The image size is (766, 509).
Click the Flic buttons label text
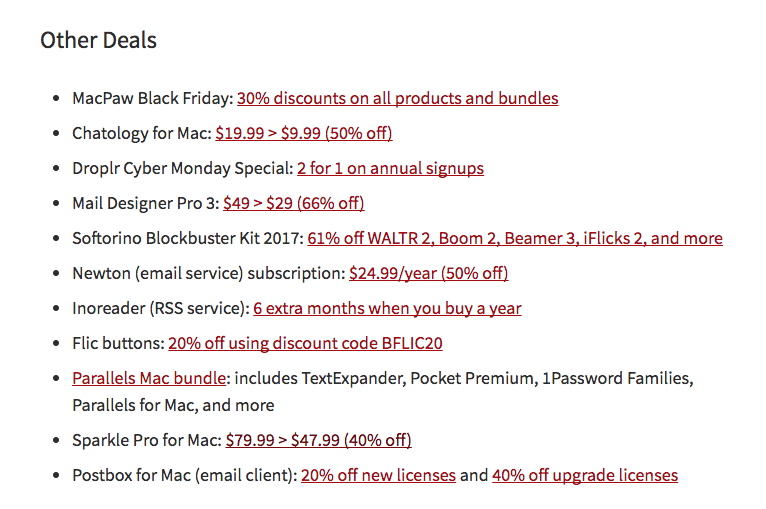click(x=117, y=343)
